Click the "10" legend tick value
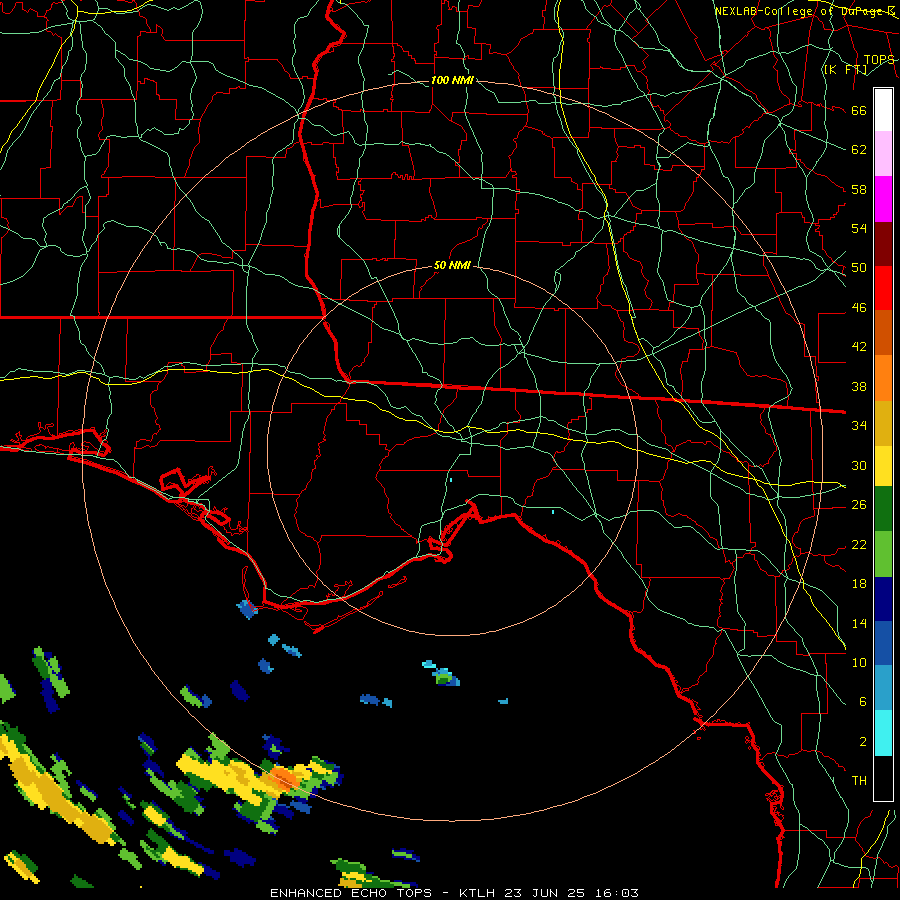 pos(859,662)
